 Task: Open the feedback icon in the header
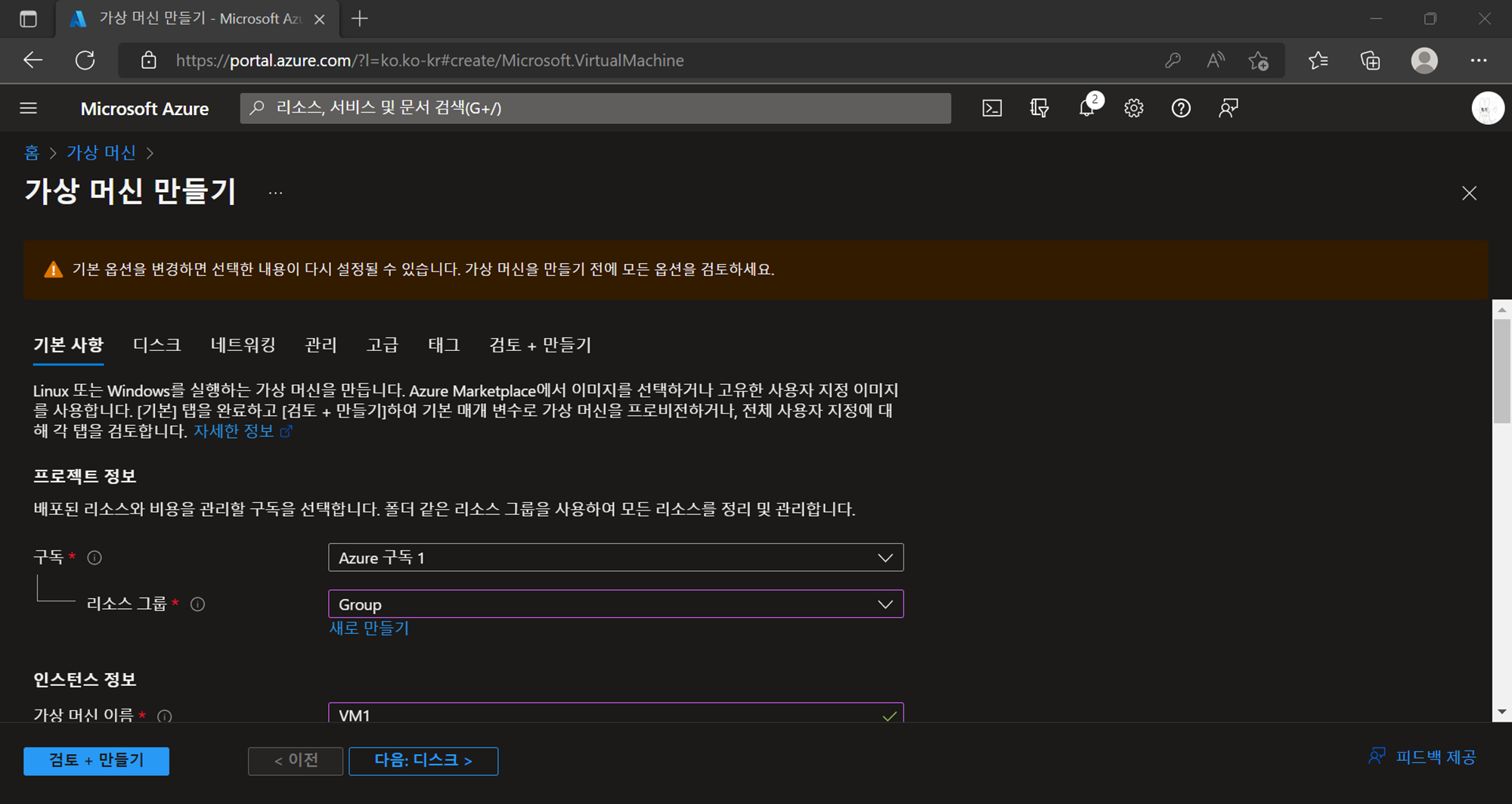1228,108
